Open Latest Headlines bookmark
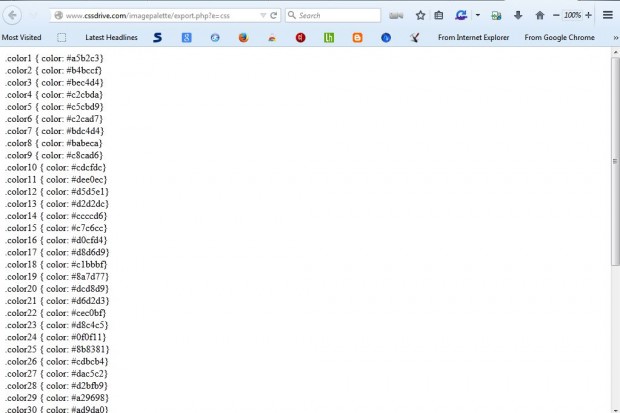This screenshot has height=413, width=620. point(112,38)
